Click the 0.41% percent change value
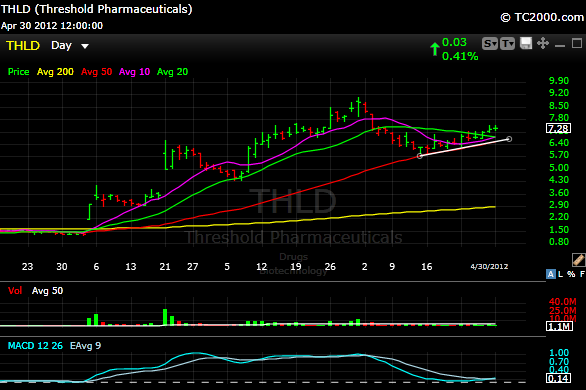Screen dimensions: 586x390 [460, 56]
